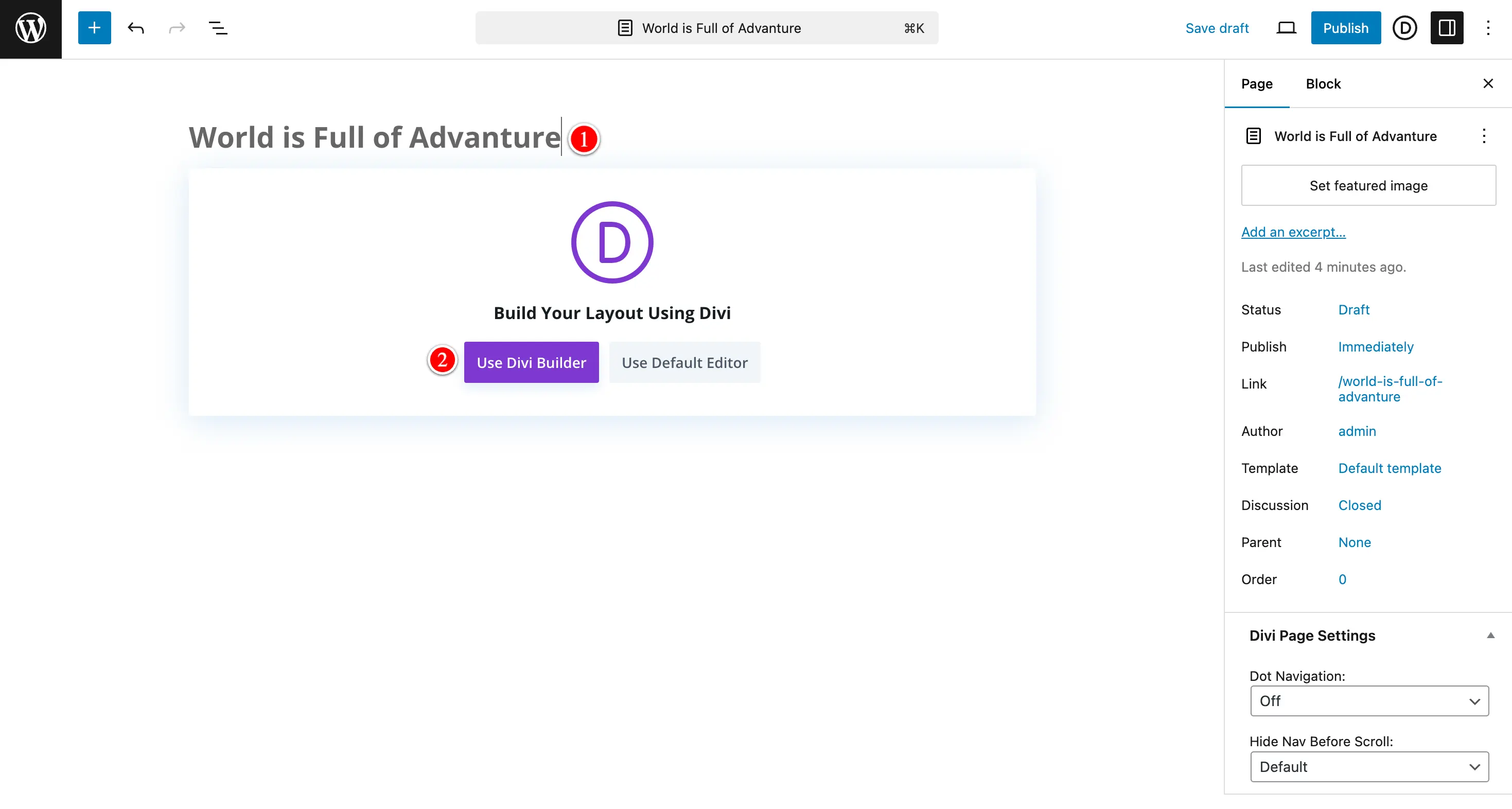Image resolution: width=1512 pixels, height=809 pixels.
Task: Click the WordPress logo icon
Action: coord(30,28)
